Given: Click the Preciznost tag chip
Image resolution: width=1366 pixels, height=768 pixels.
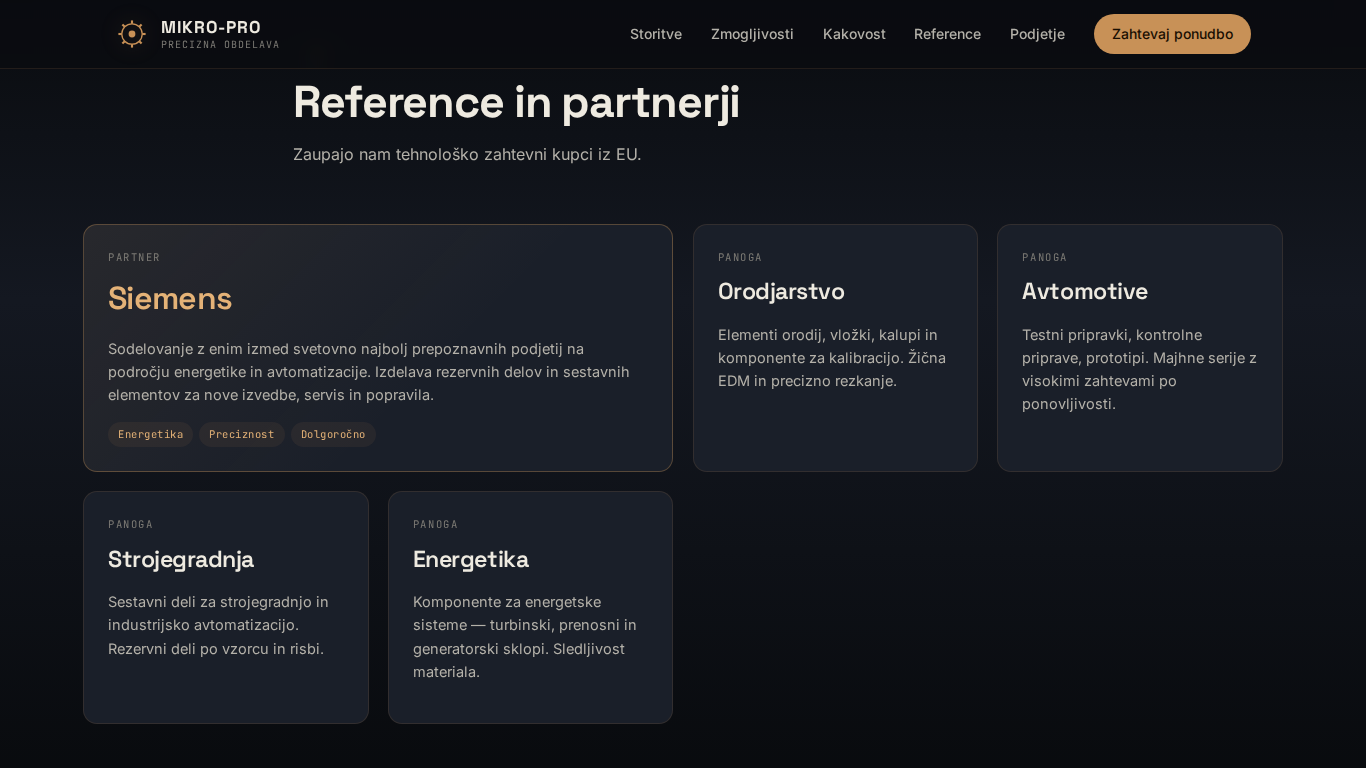Looking at the screenshot, I should pyautogui.click(x=241, y=434).
